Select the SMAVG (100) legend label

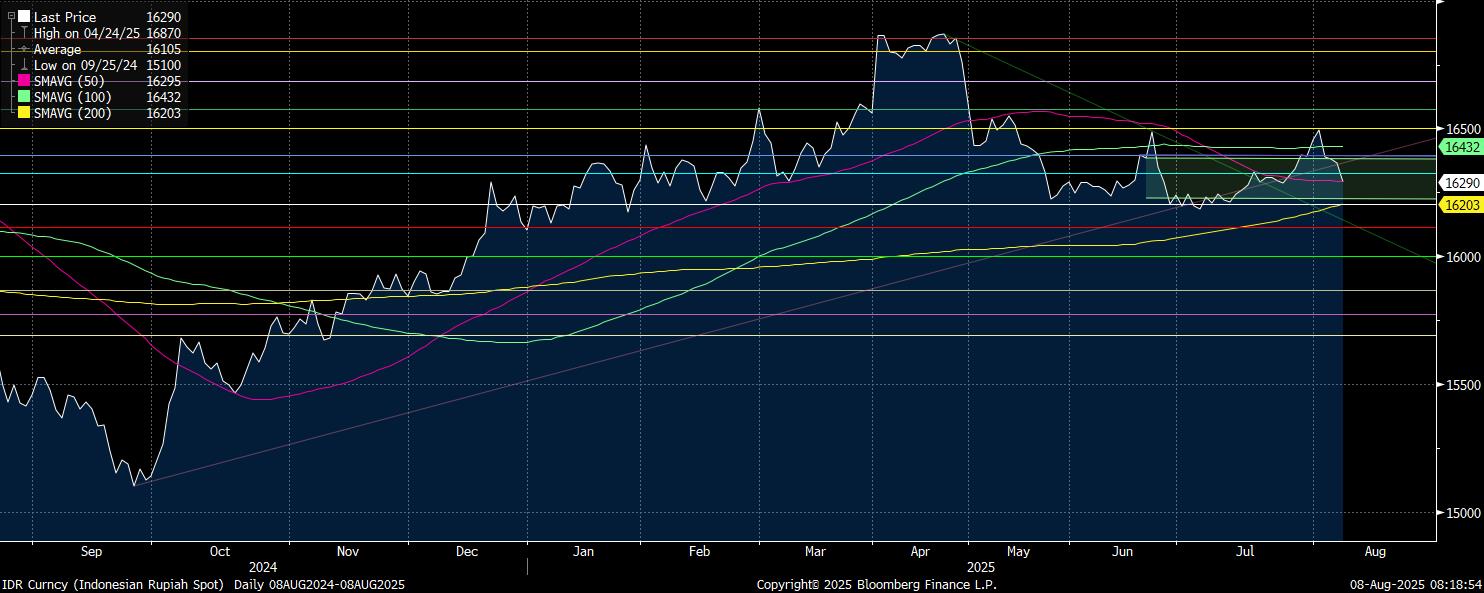(x=72, y=97)
